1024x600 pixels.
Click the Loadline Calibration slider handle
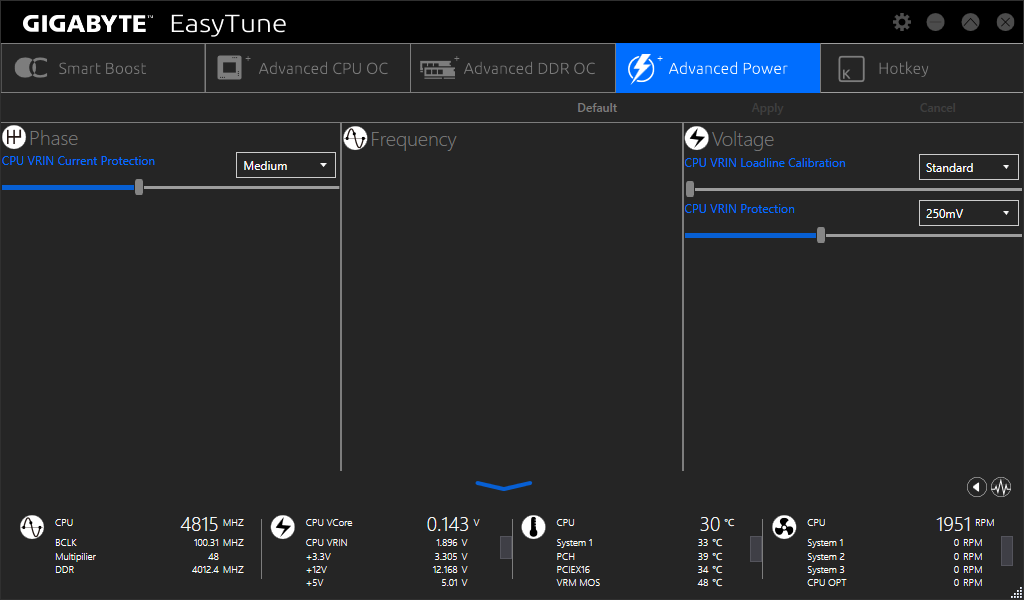tap(690, 189)
